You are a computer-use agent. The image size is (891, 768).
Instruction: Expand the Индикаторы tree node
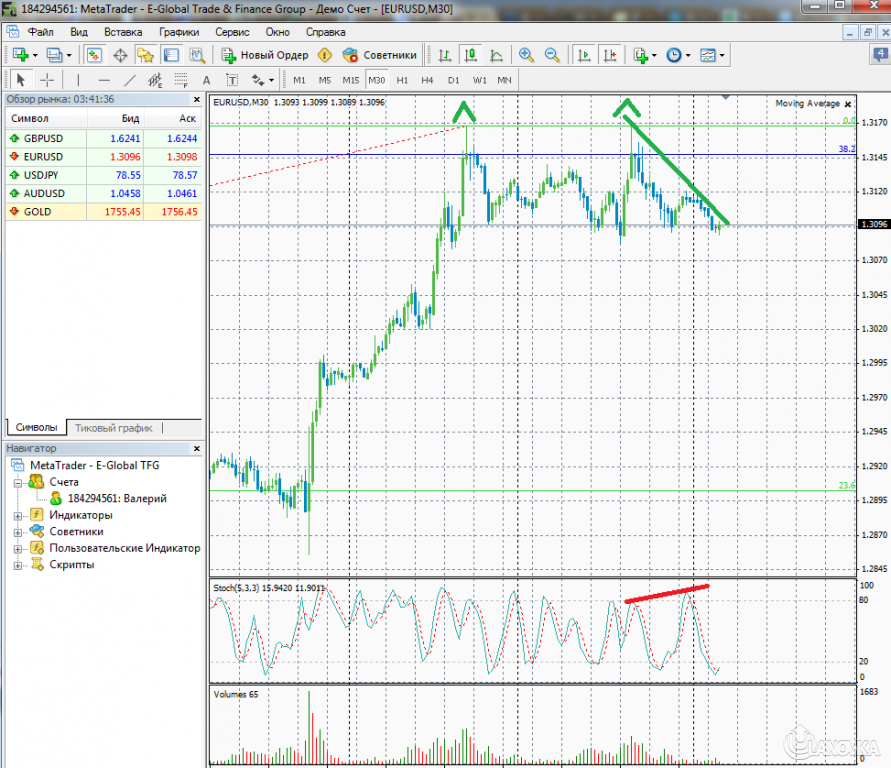[x=18, y=515]
